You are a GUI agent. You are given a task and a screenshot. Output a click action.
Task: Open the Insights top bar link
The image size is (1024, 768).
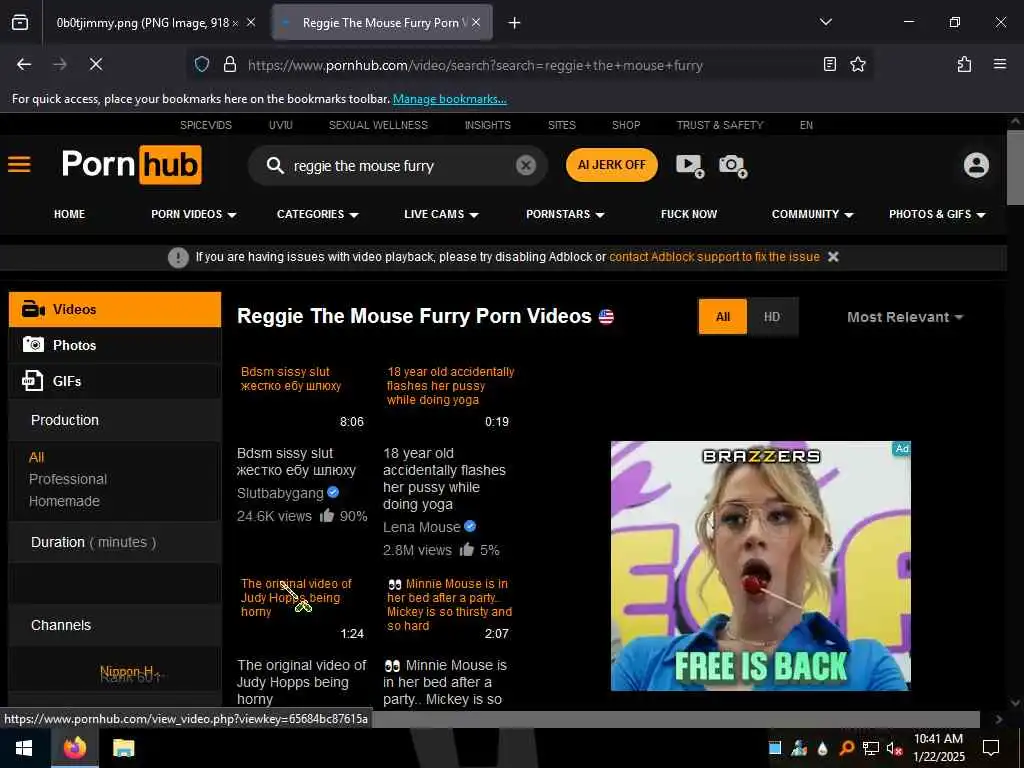pos(487,125)
